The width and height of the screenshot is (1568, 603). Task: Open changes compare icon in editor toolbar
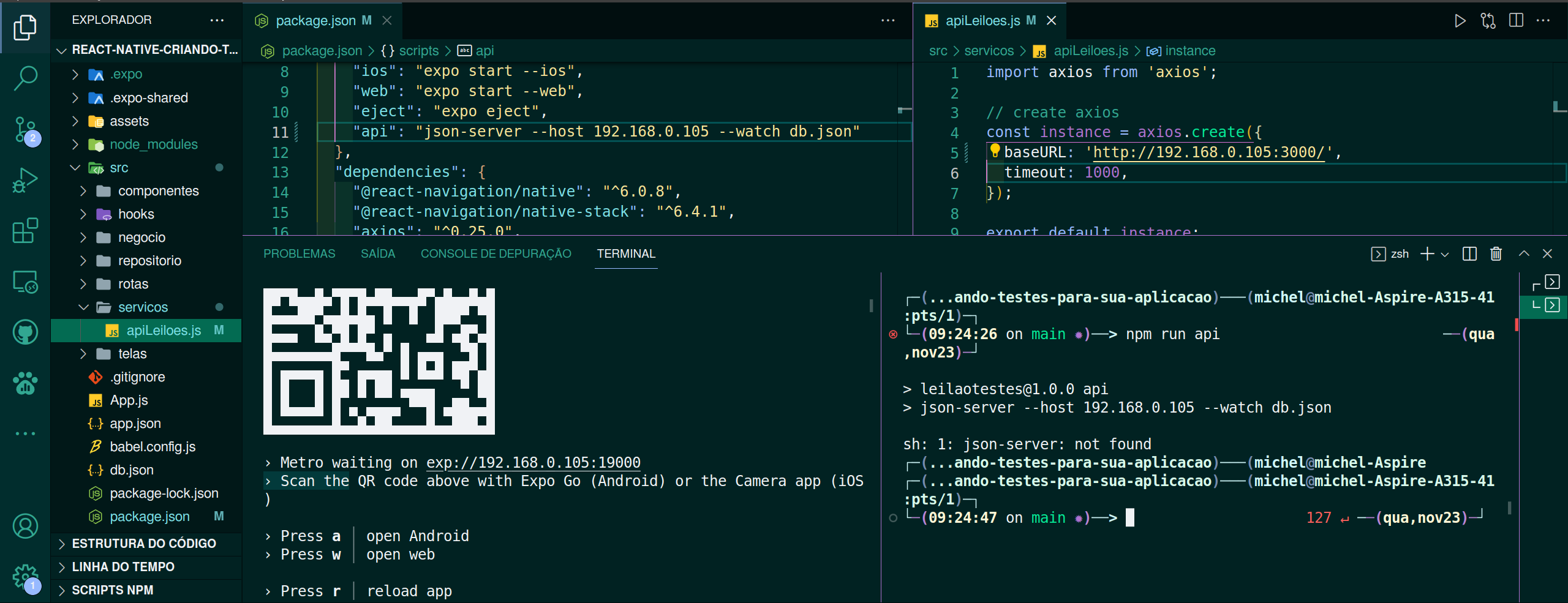[1488, 21]
